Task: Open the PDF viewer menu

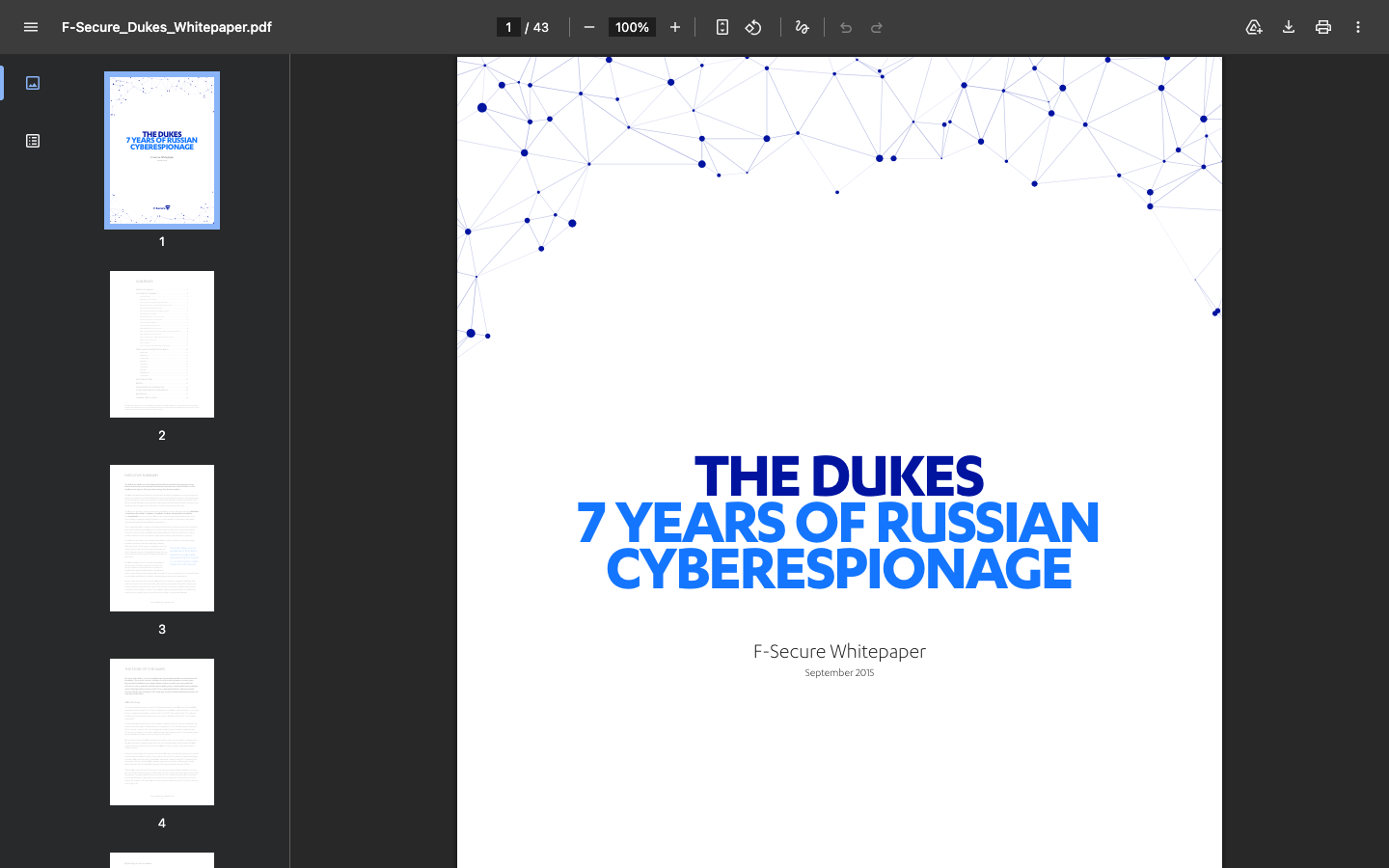Action: tap(31, 27)
